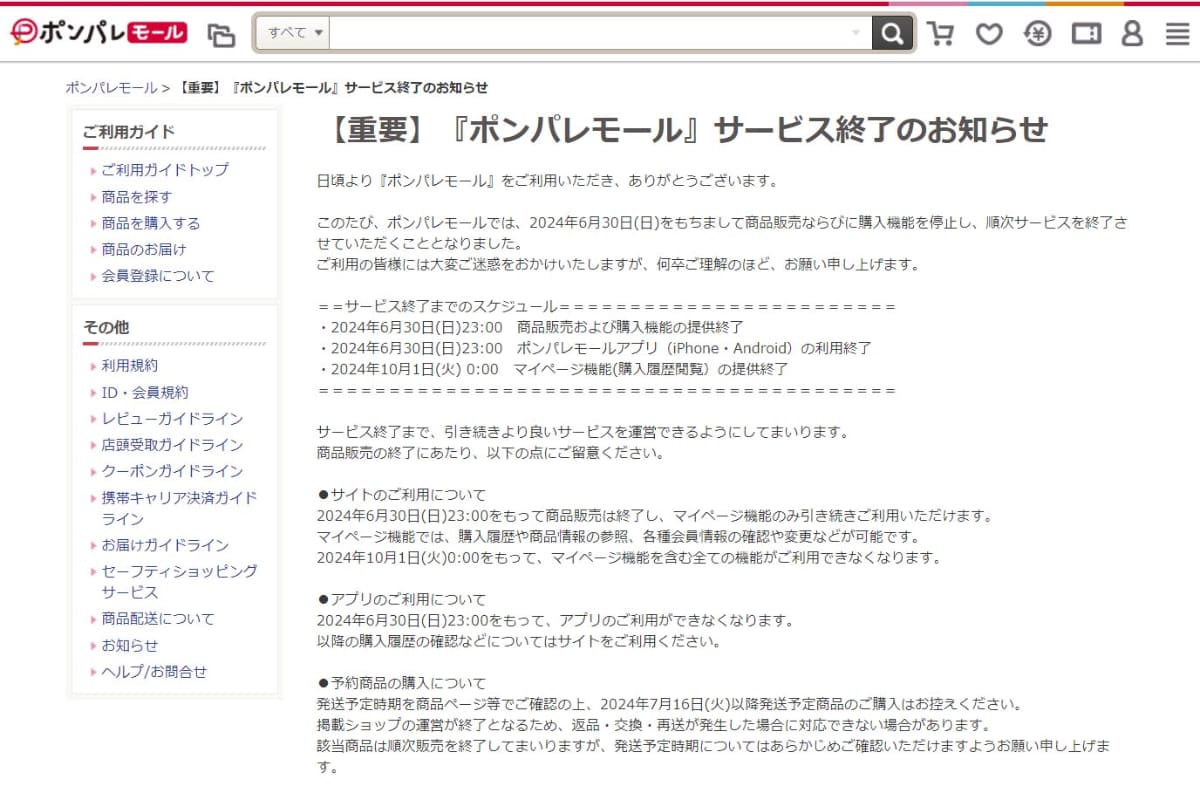
Task: Open お届けガイドライン link
Action: click(165, 545)
